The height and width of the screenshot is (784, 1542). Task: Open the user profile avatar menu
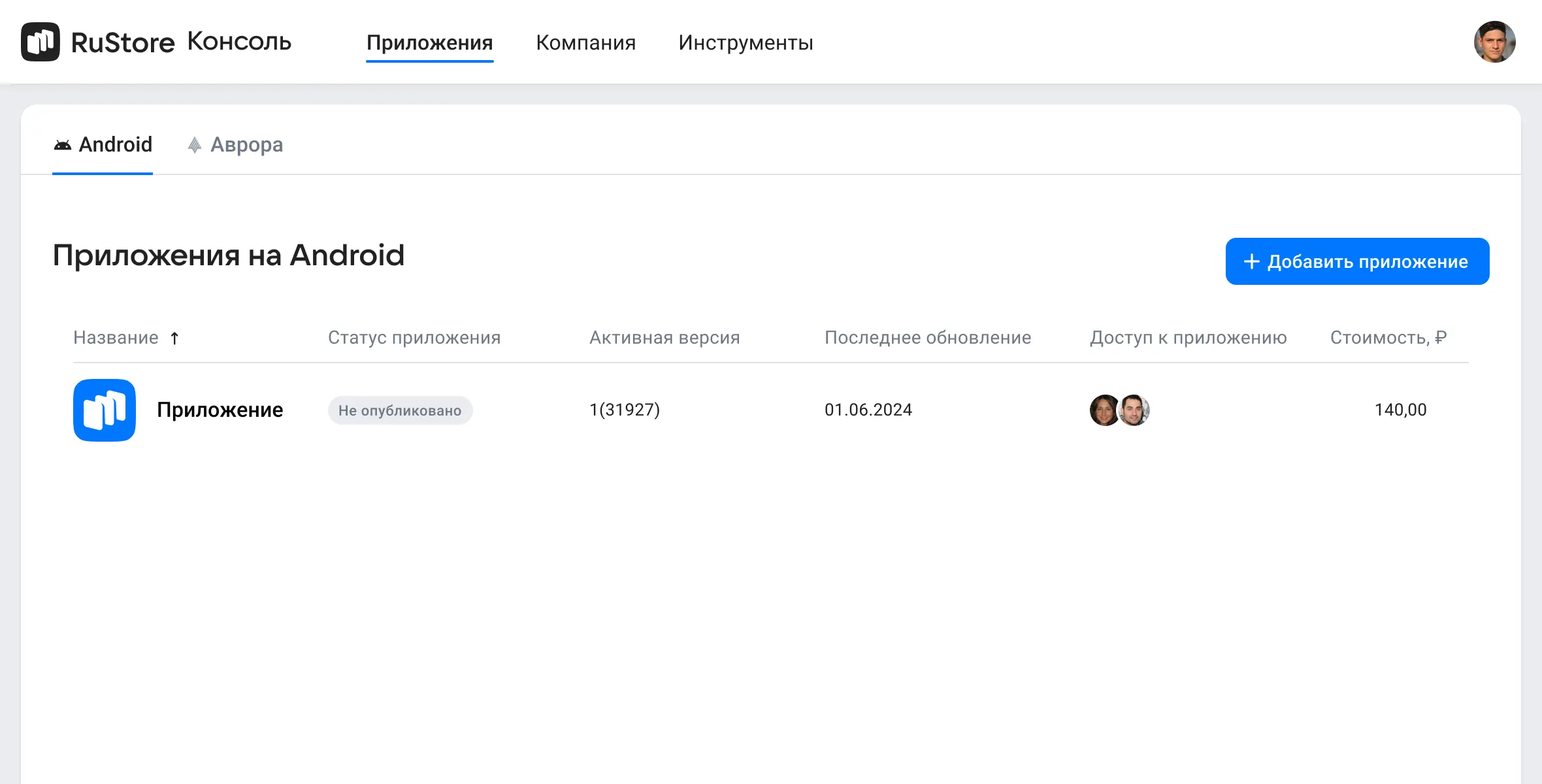coord(1494,42)
